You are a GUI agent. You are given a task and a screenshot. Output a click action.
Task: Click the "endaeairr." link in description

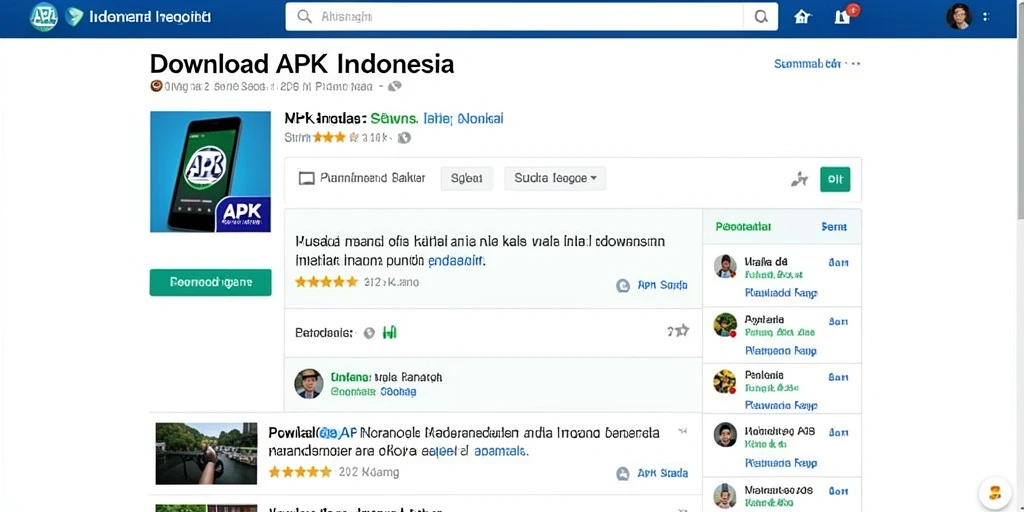point(456,261)
